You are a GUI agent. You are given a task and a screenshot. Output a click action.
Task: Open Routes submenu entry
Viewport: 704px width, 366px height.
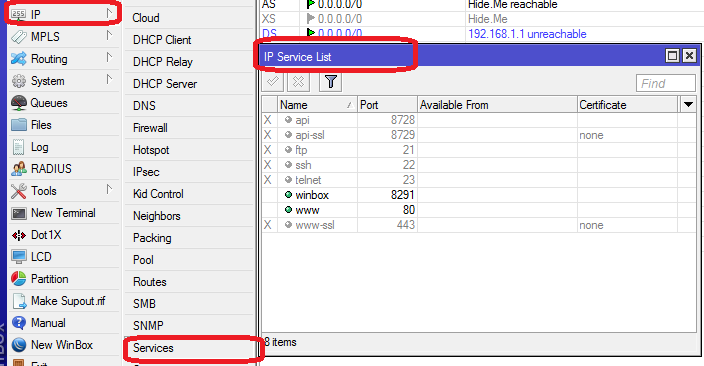coord(189,282)
